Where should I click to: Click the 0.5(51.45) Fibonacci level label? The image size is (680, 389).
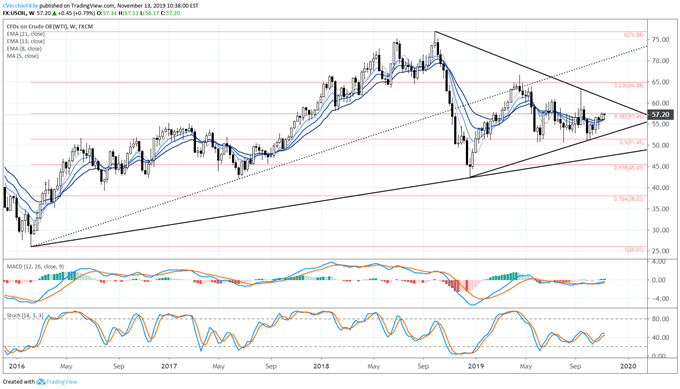pos(632,142)
